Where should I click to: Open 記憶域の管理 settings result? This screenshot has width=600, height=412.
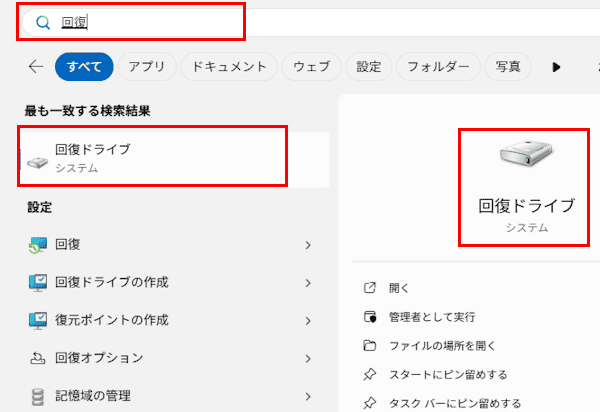[174, 396]
